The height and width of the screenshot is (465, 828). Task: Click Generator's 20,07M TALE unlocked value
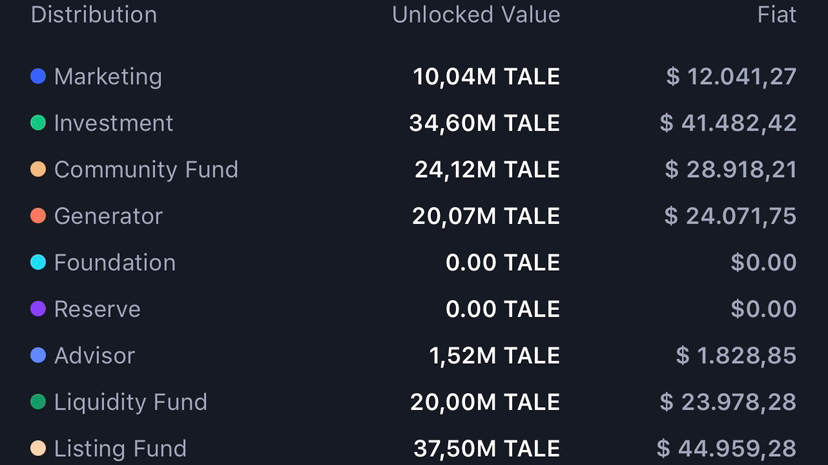point(486,216)
